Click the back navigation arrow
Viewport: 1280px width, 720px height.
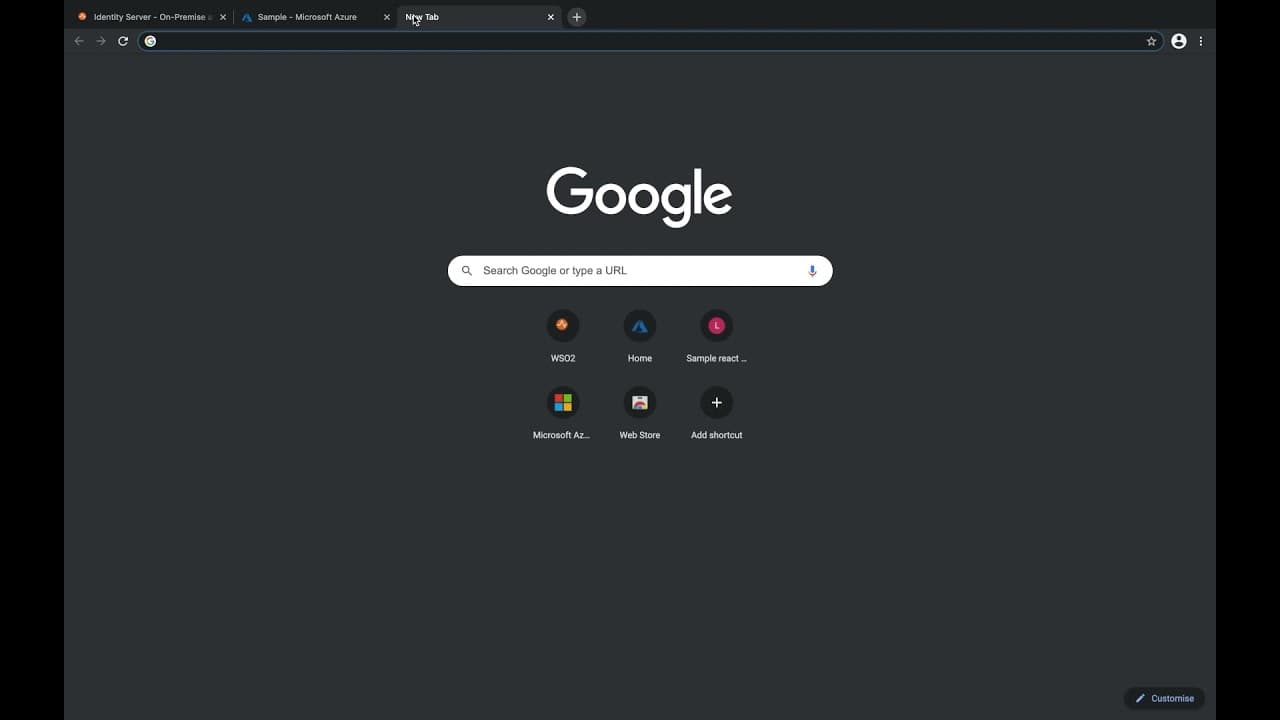pyautogui.click(x=78, y=41)
